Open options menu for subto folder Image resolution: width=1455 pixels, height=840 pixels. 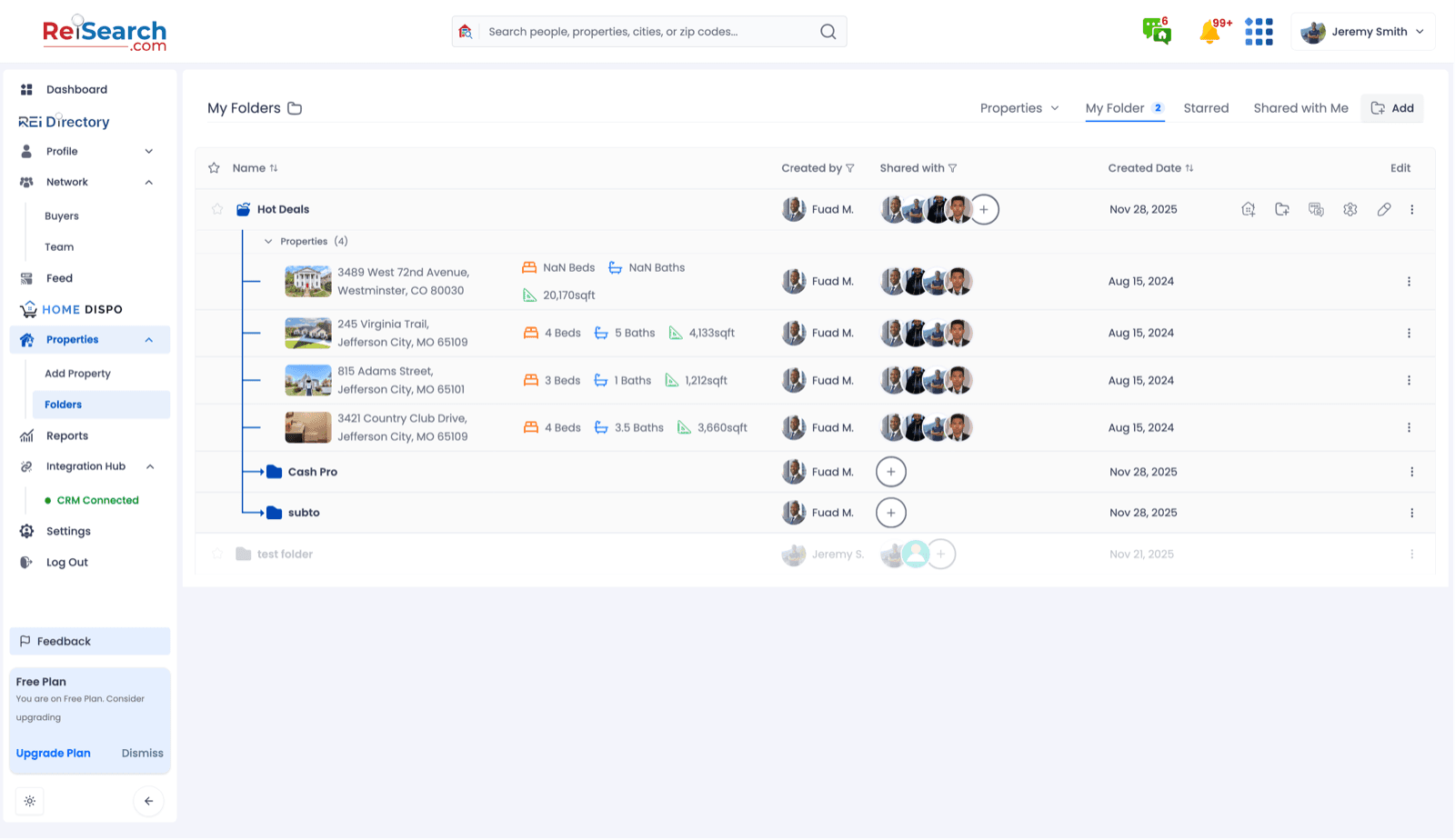point(1412,513)
